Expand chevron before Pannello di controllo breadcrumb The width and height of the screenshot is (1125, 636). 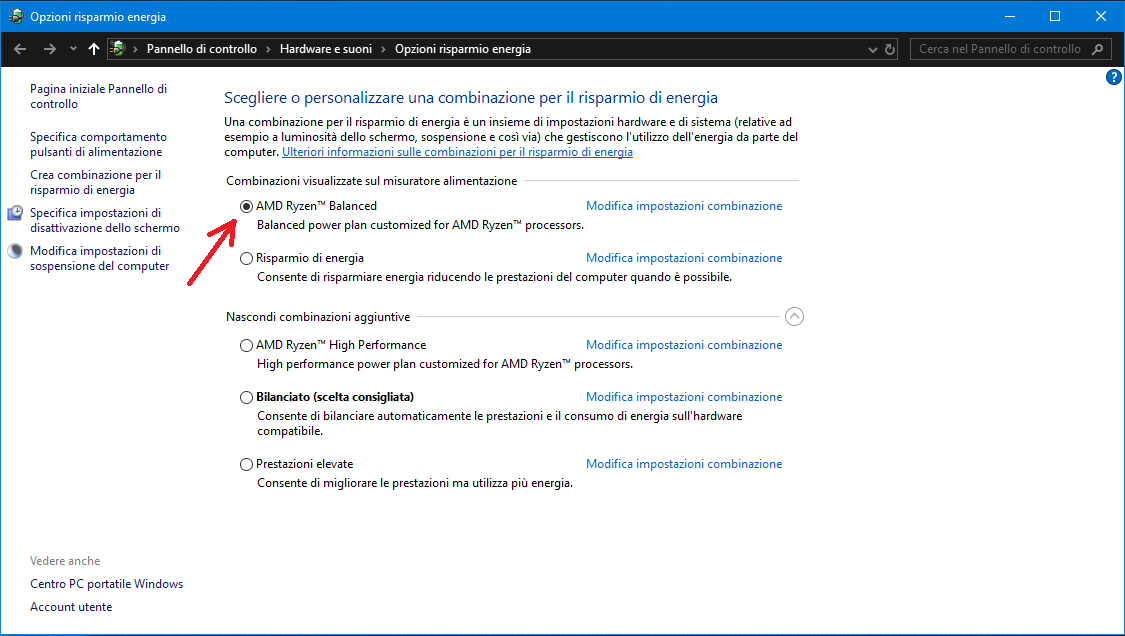pyautogui.click(x=135, y=50)
